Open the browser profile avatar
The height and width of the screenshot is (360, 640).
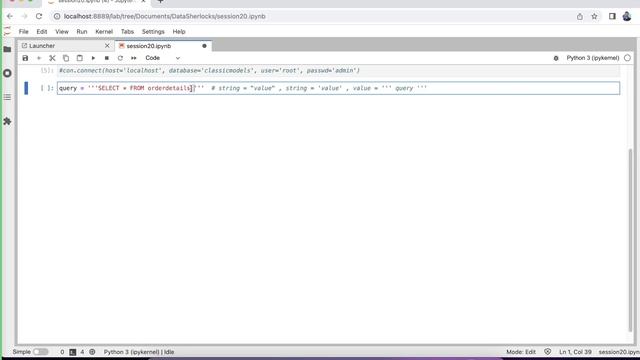[627, 16]
